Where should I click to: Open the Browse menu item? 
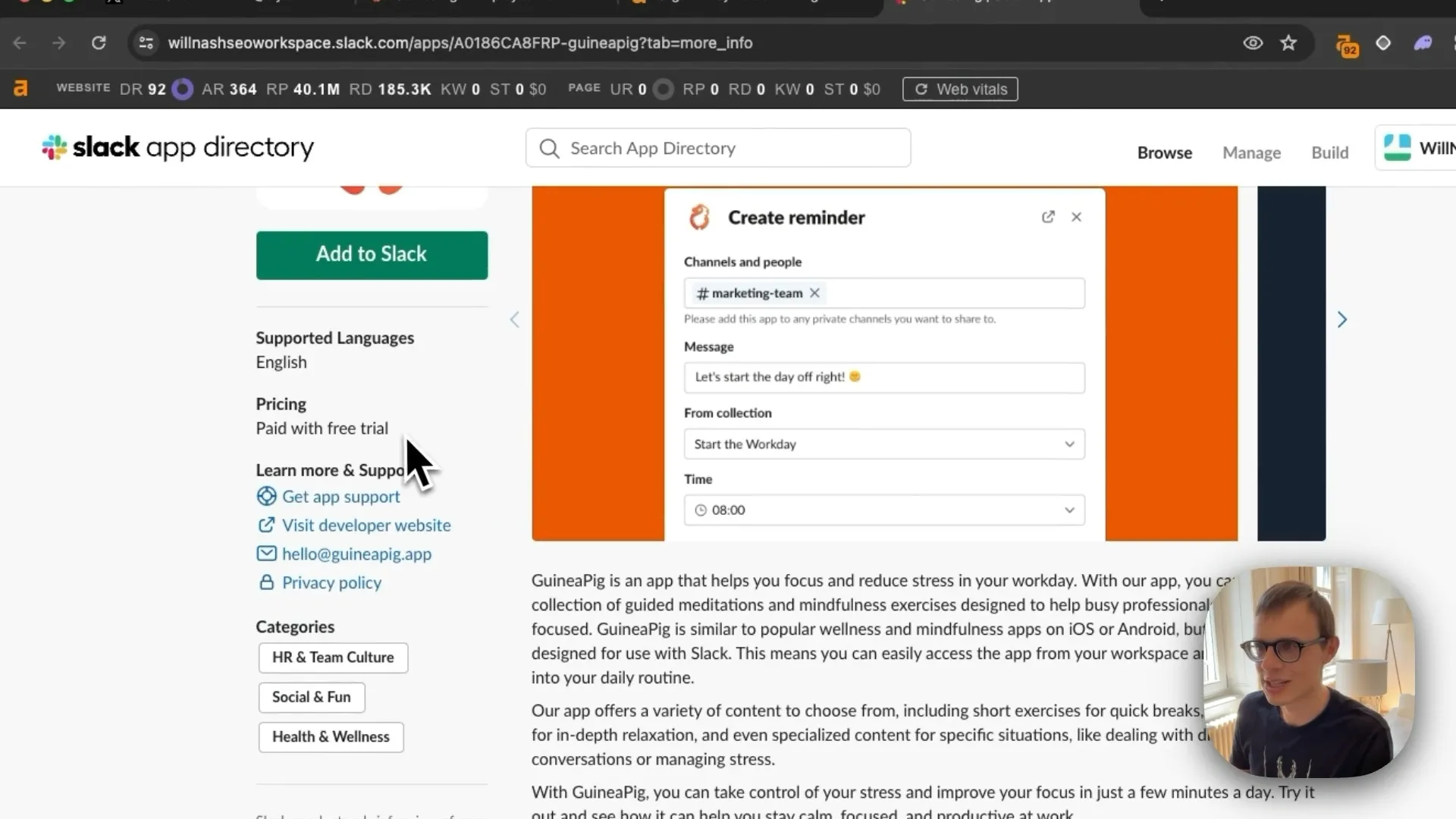coord(1165,152)
